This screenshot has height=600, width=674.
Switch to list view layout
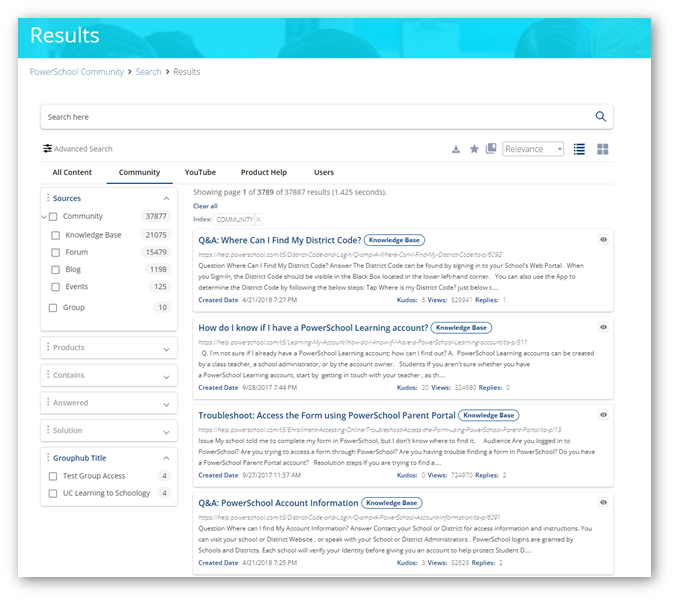tap(579, 149)
